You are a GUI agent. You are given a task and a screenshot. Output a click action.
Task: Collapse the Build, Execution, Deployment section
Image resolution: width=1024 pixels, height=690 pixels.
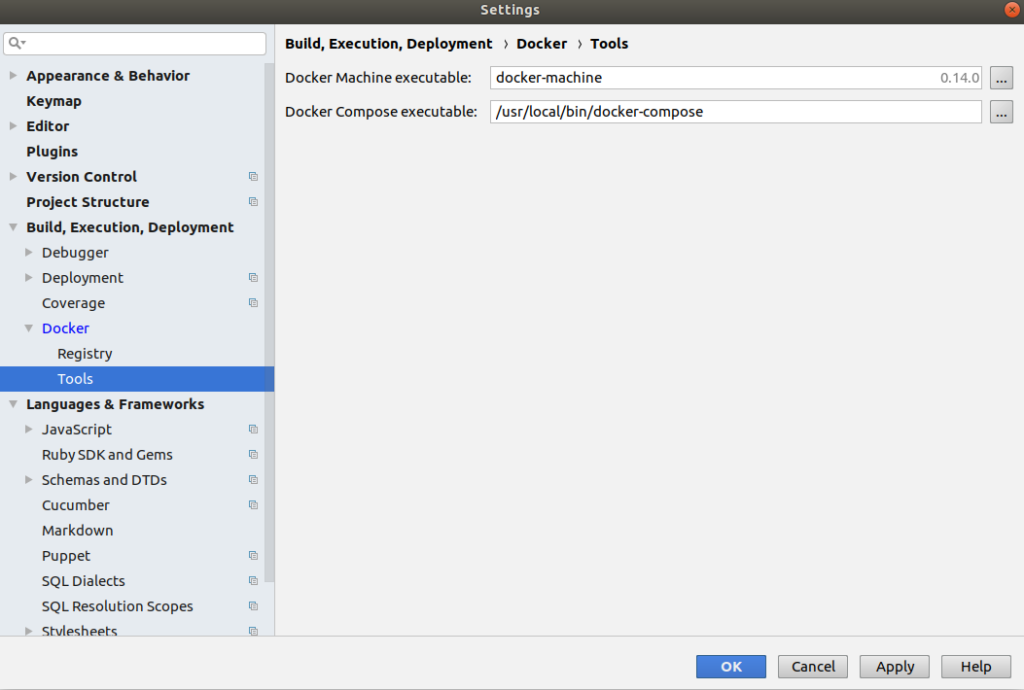12,227
